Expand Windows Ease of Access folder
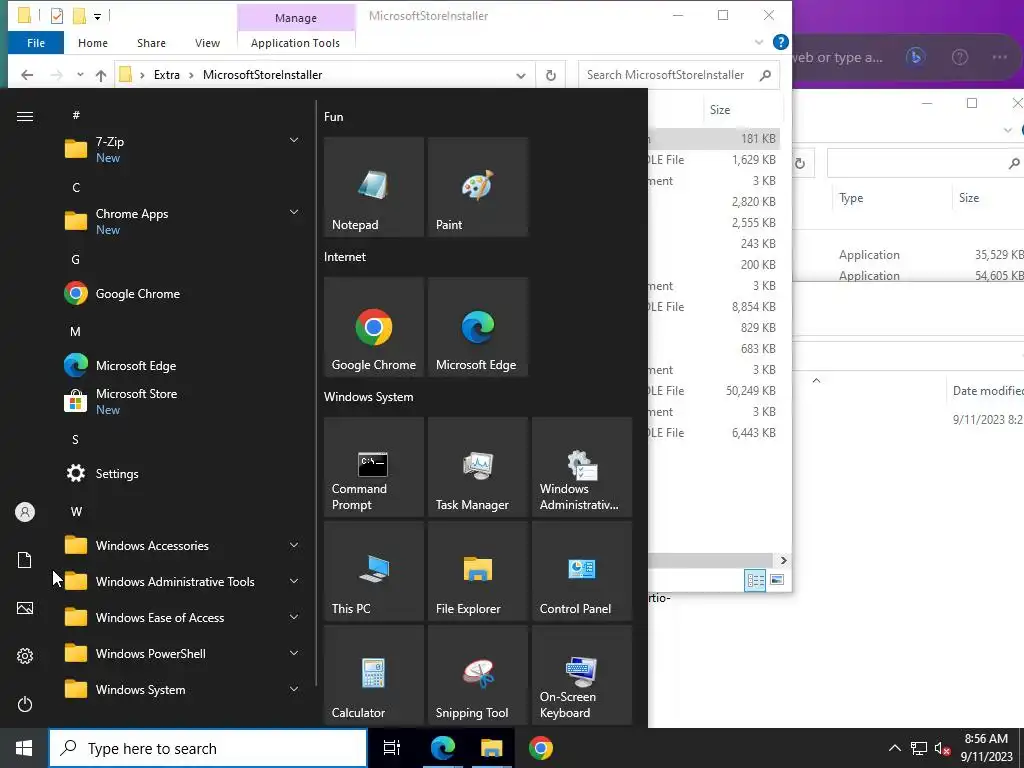1024x768 pixels. 294,617
